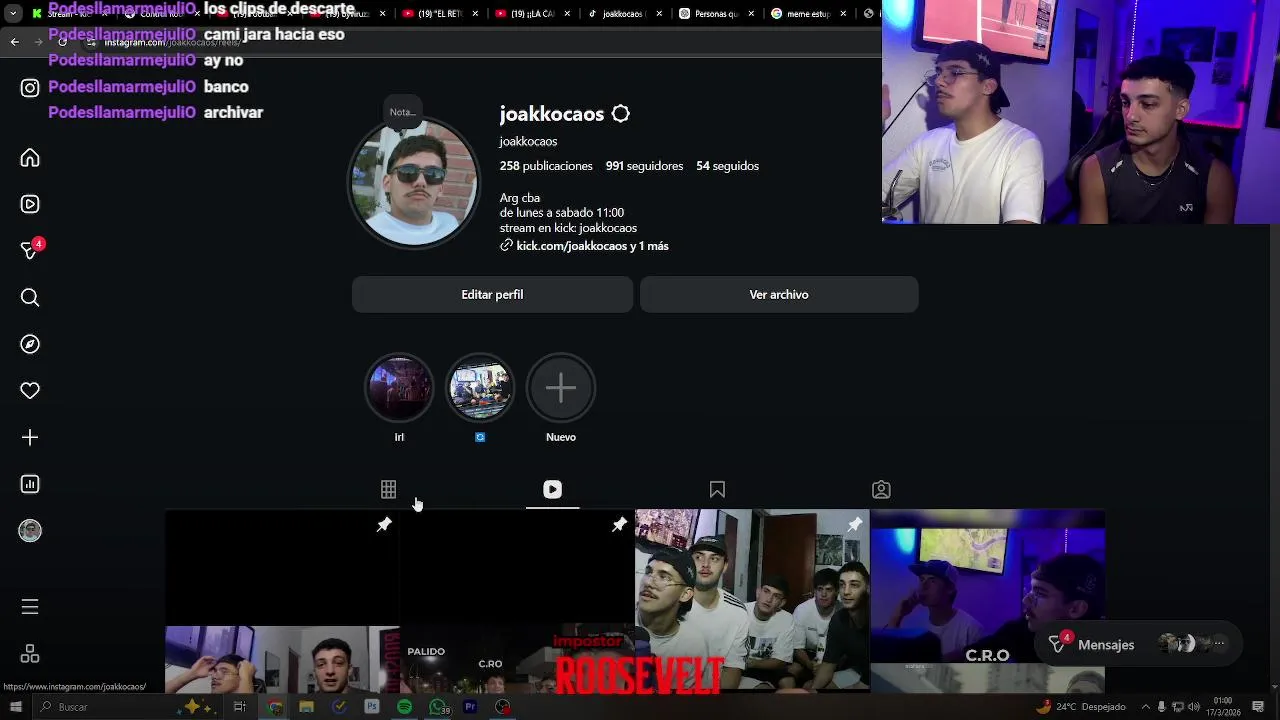
Task: Close the joakkocaos TikTok tab
Action: (x=659, y=14)
